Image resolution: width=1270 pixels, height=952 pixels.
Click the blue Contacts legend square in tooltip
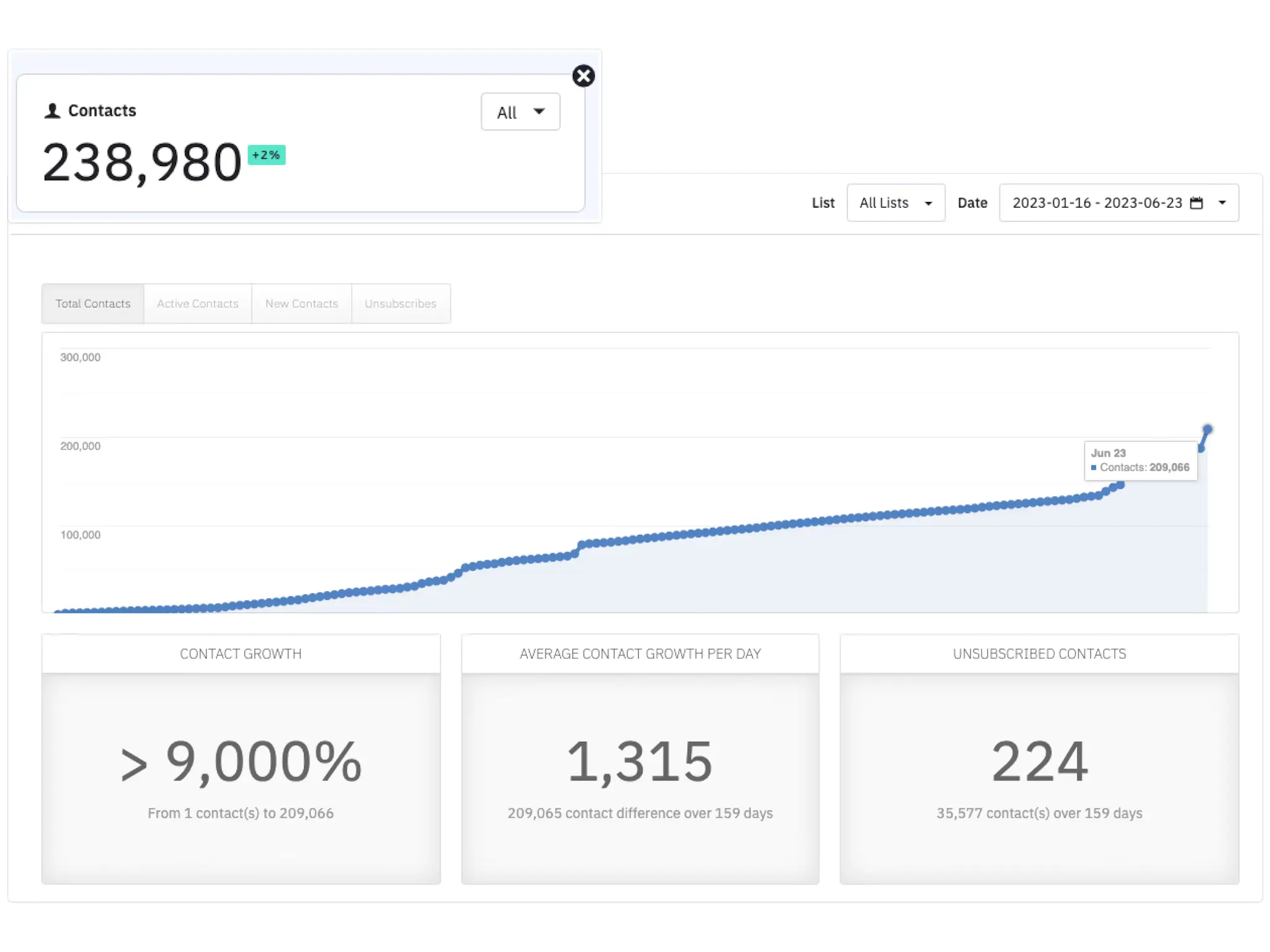click(1094, 468)
